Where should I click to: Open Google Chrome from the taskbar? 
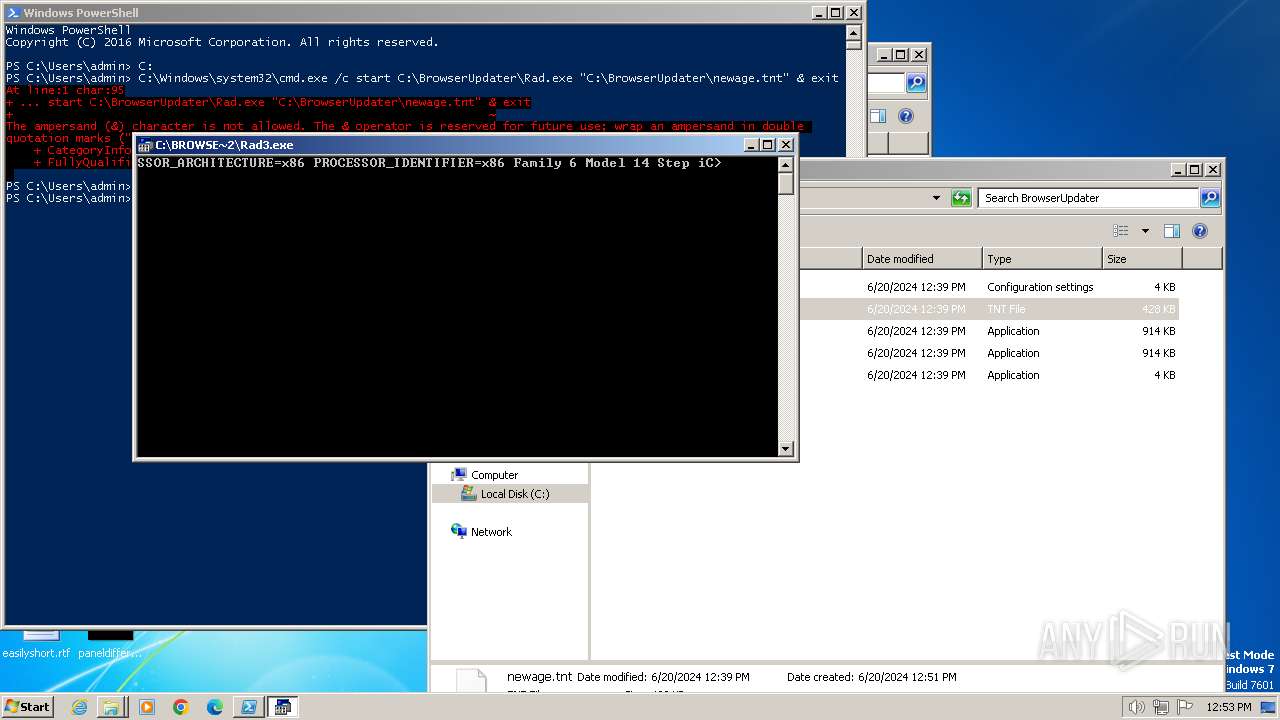[180, 706]
